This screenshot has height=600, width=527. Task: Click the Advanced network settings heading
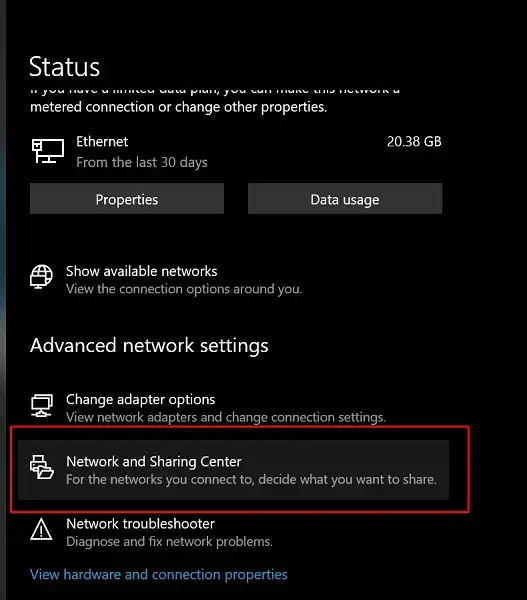[x=149, y=346]
